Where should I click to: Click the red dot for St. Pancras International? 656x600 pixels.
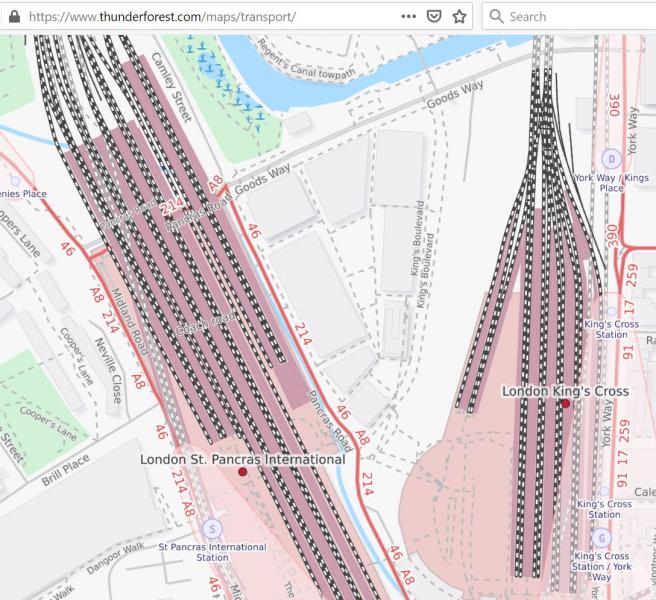click(242, 472)
